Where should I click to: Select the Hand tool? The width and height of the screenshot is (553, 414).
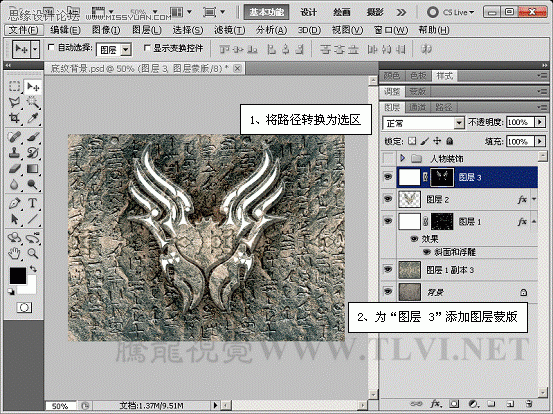coord(14,253)
